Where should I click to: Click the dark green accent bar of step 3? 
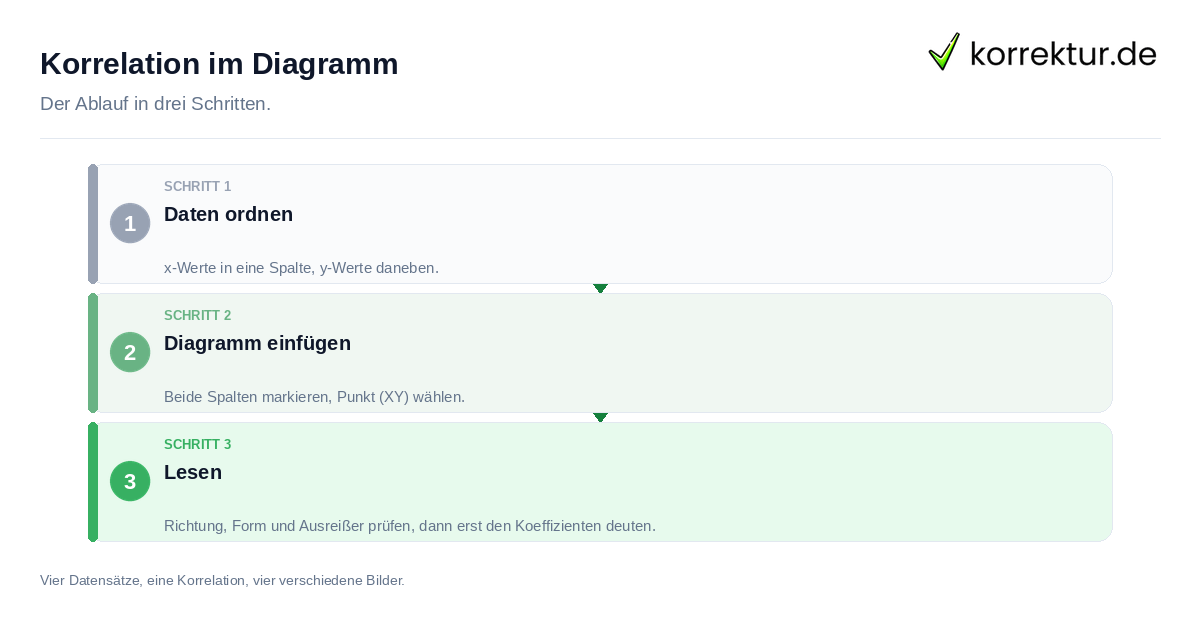click(93, 482)
